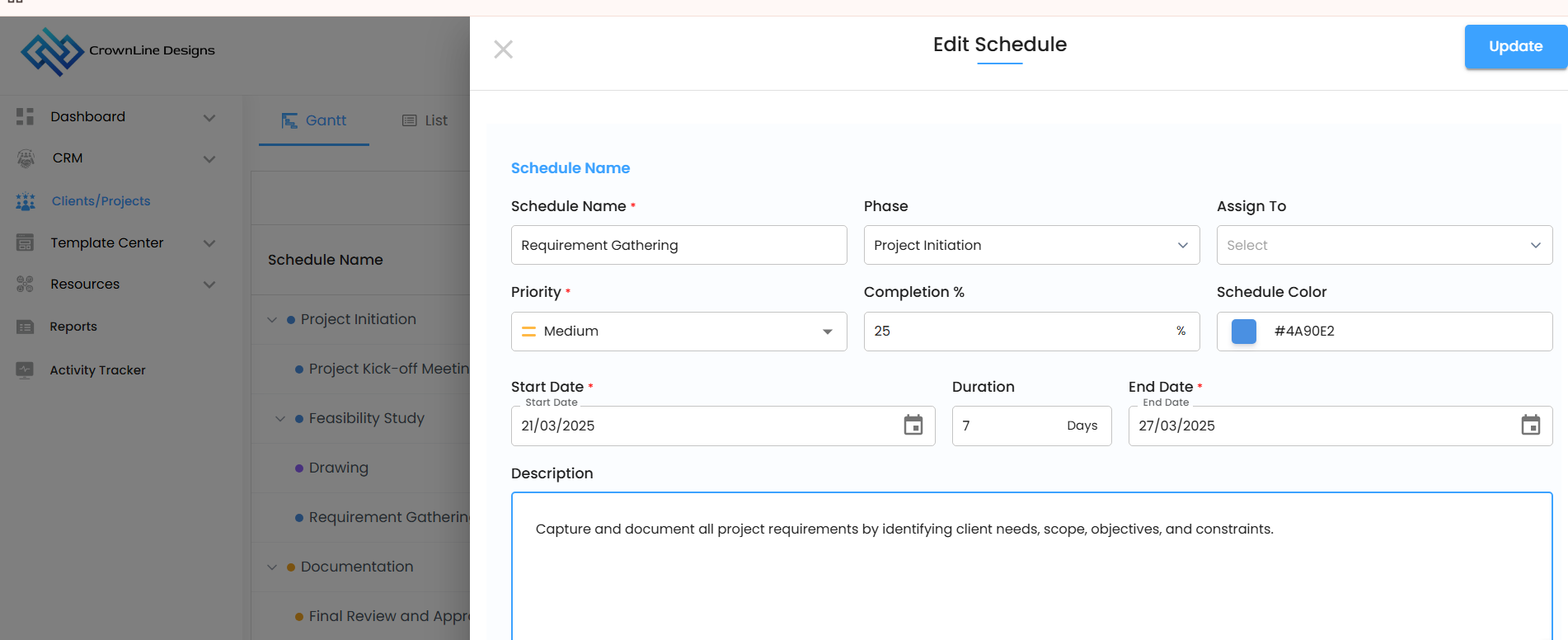Click the Resources sidebar icon
This screenshot has width=1568, height=640.
(25, 285)
